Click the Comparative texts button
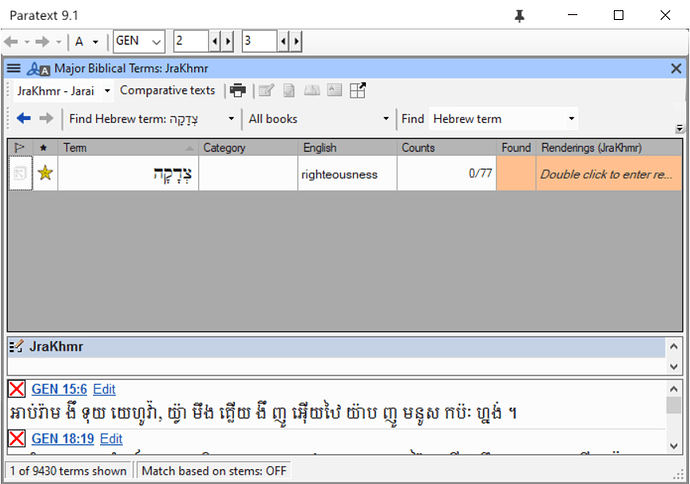This screenshot has width=690, height=484. click(x=168, y=90)
